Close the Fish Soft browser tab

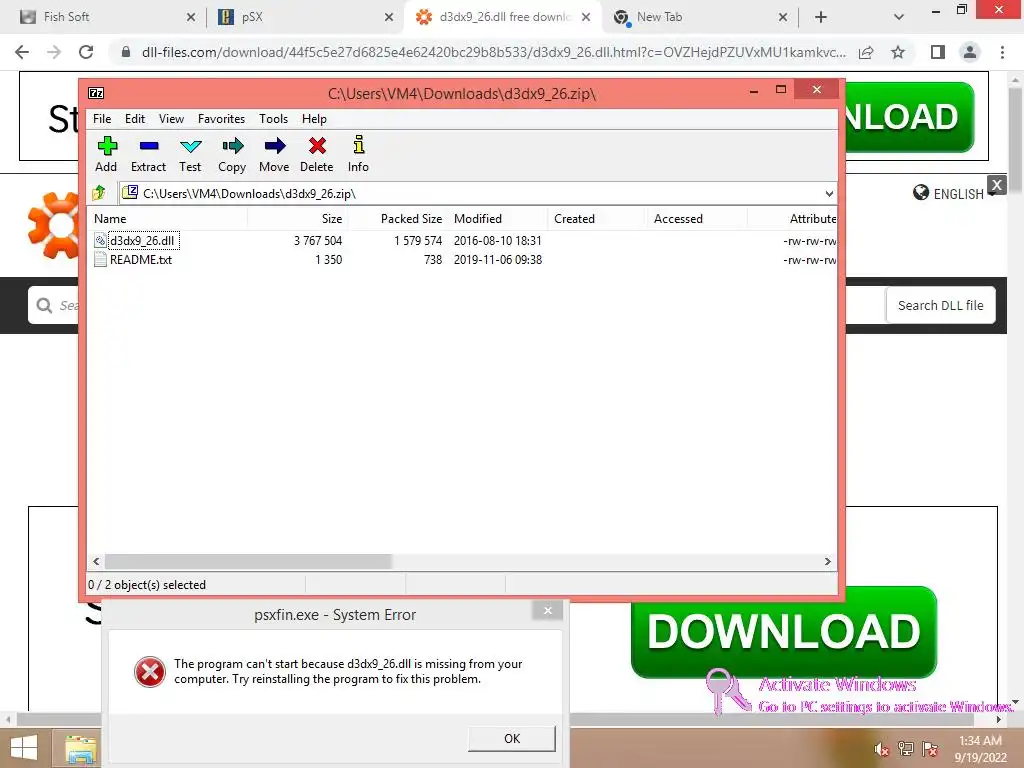(x=191, y=17)
